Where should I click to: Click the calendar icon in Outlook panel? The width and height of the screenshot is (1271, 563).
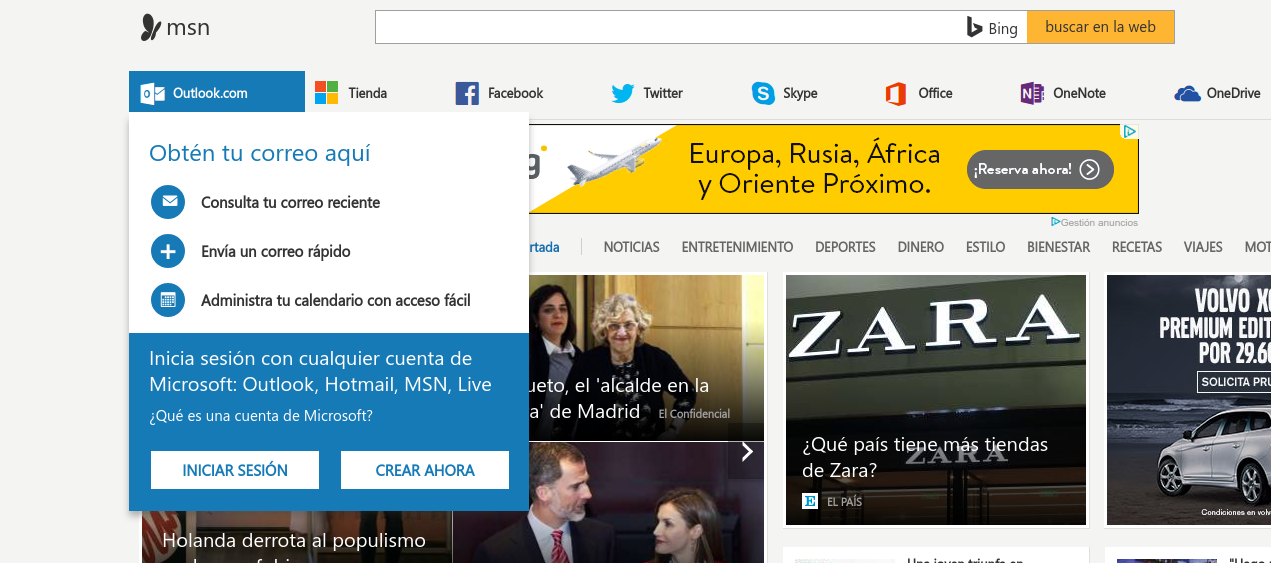168,300
